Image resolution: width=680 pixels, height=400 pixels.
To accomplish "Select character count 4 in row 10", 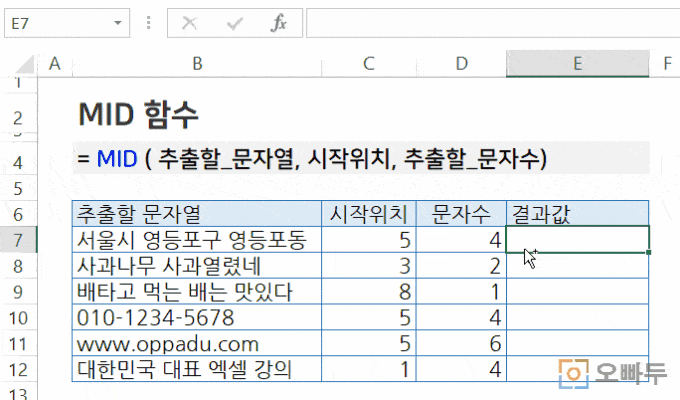I will point(461,318).
